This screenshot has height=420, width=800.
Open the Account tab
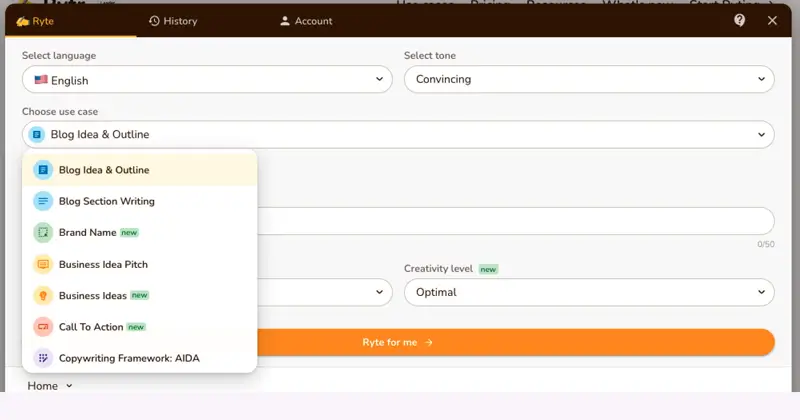[306, 21]
